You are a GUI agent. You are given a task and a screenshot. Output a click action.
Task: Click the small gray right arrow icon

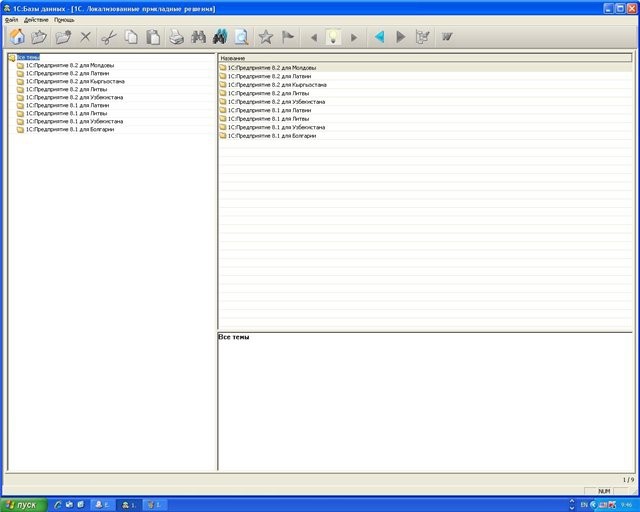pos(354,38)
